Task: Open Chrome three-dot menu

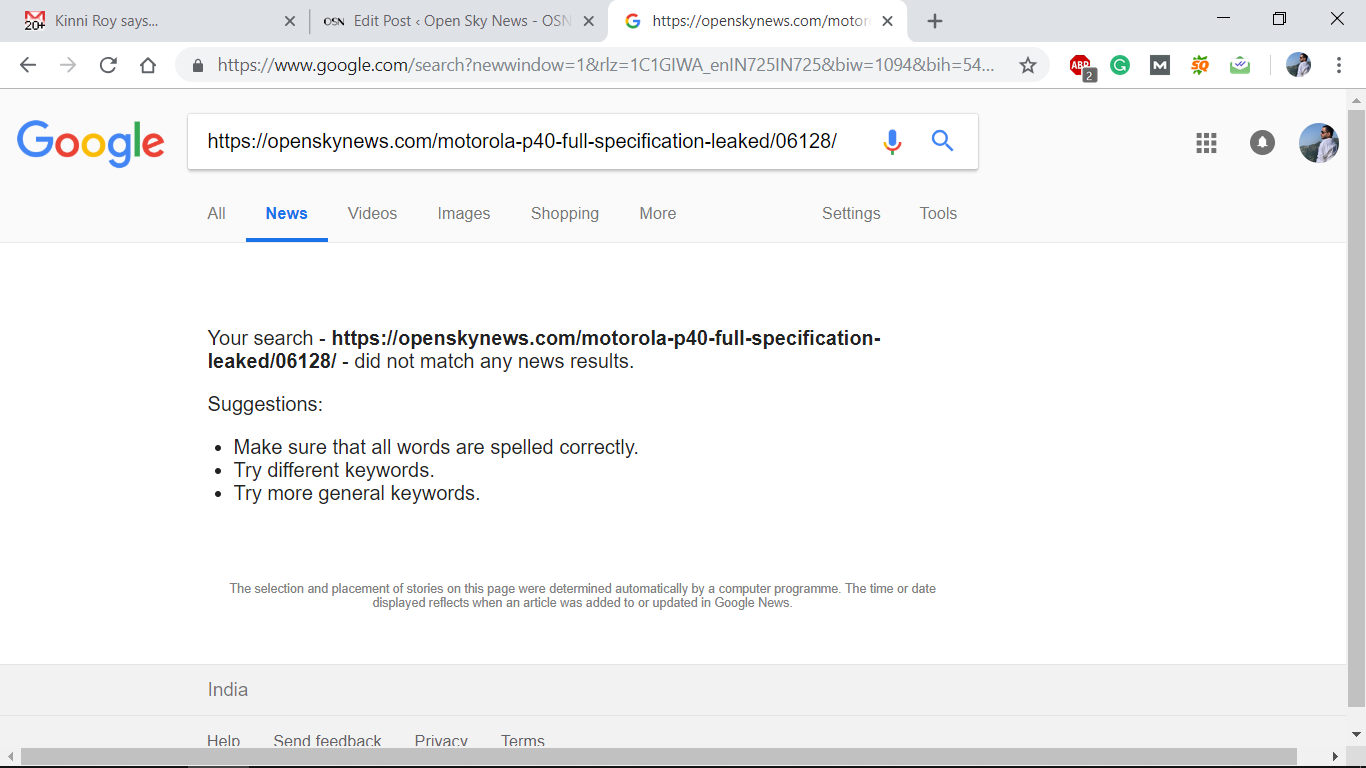Action: tap(1339, 66)
